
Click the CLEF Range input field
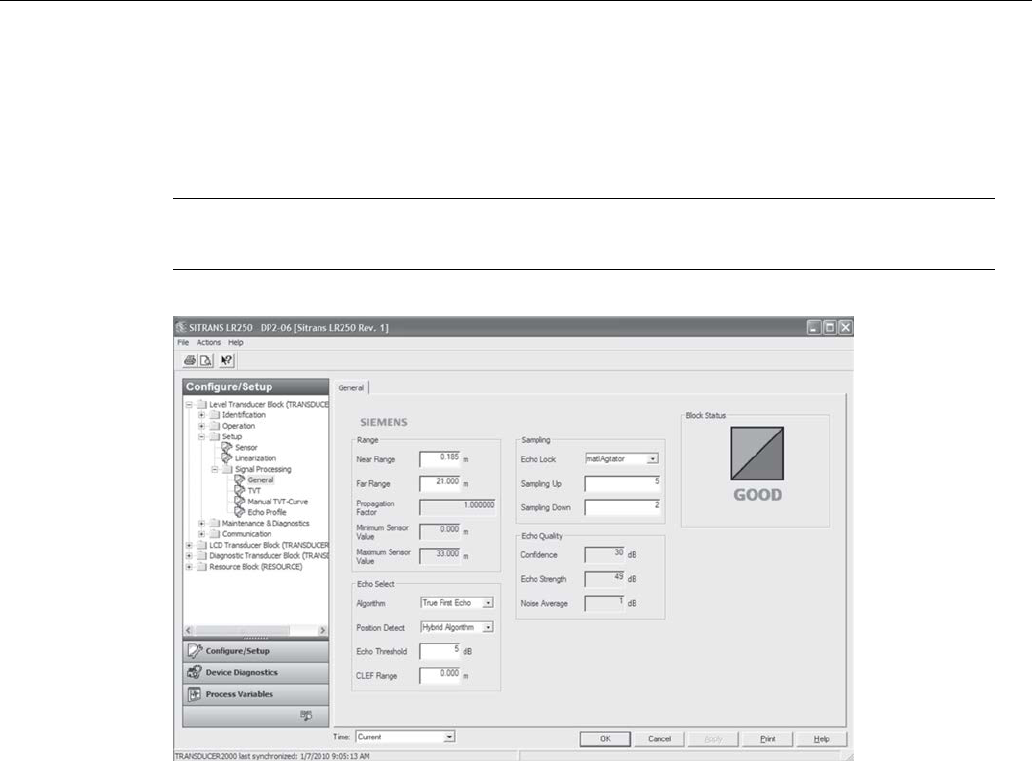point(440,675)
